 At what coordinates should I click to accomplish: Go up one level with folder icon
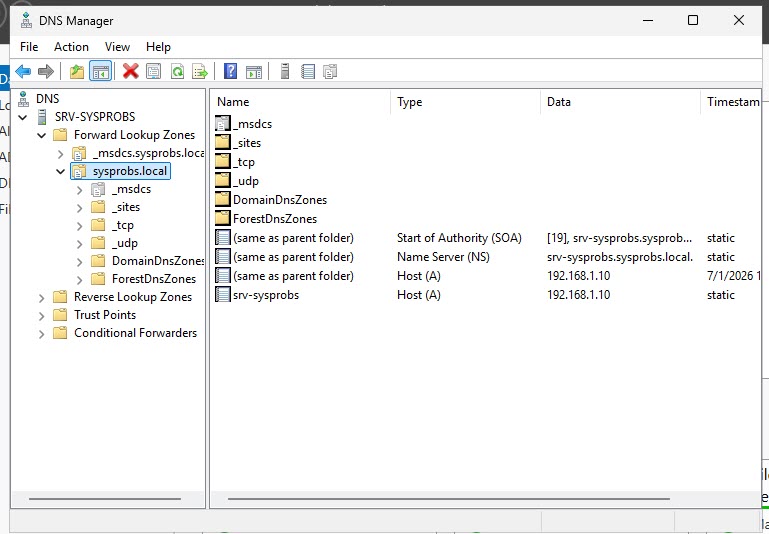(x=77, y=72)
